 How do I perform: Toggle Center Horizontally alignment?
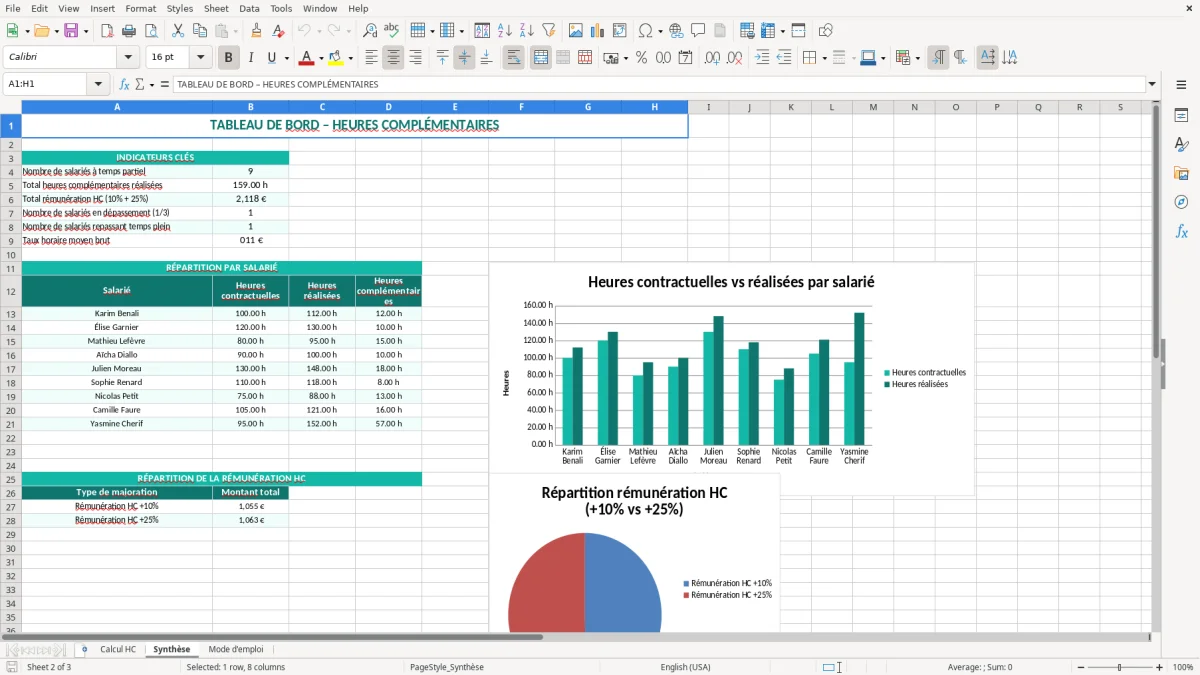coord(393,58)
